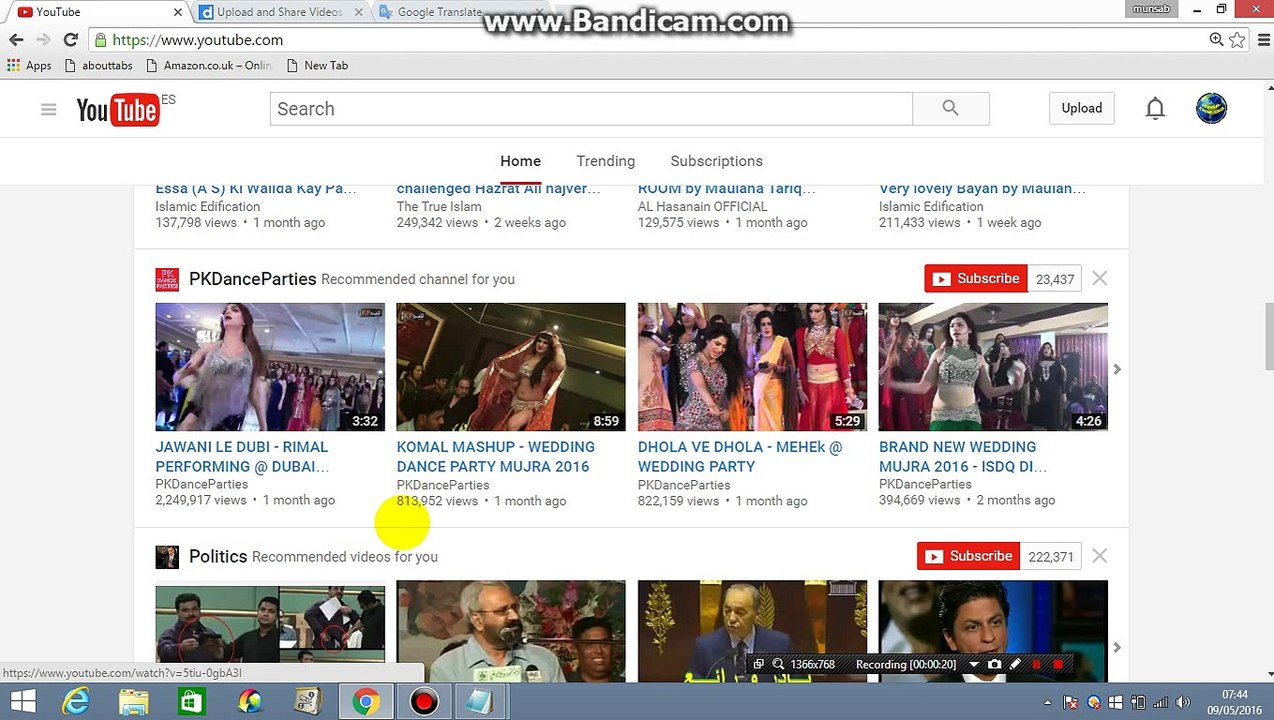
Task: Open KOMAL MASHUP video title link
Action: (x=495, y=457)
